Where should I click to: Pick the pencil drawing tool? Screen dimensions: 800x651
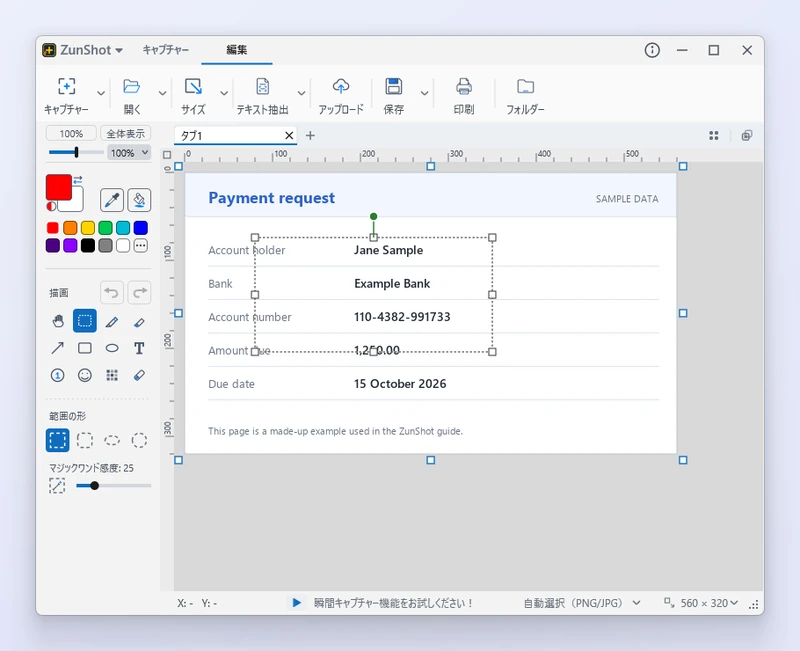coord(112,321)
